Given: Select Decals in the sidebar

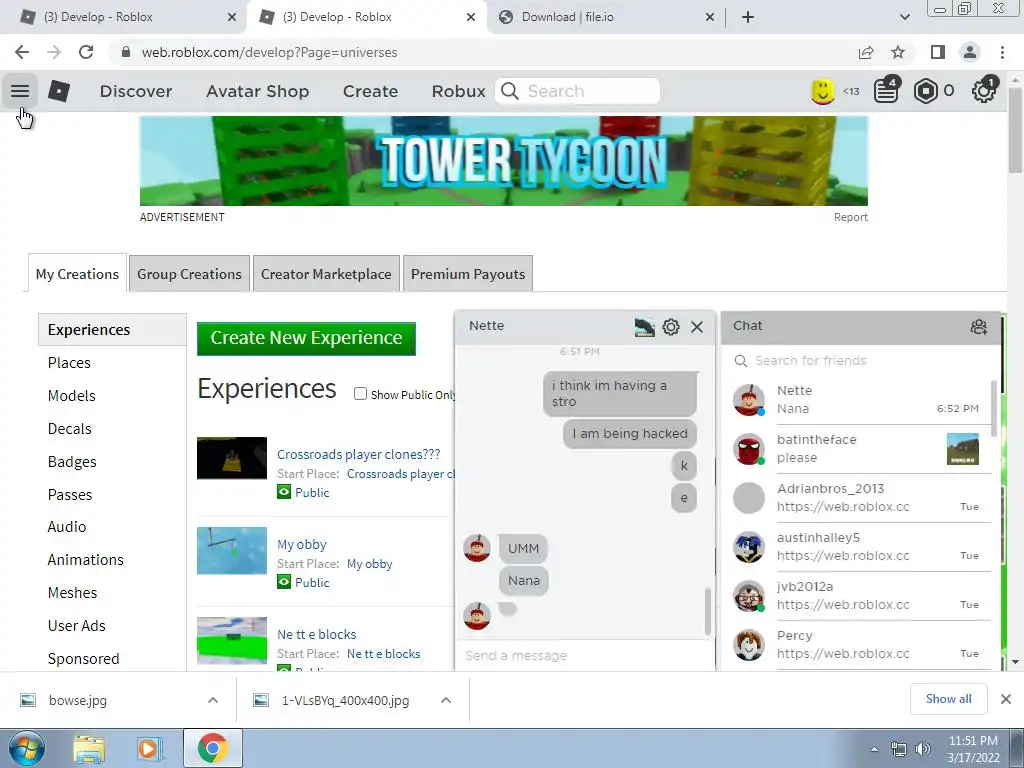Looking at the screenshot, I should (x=69, y=428).
